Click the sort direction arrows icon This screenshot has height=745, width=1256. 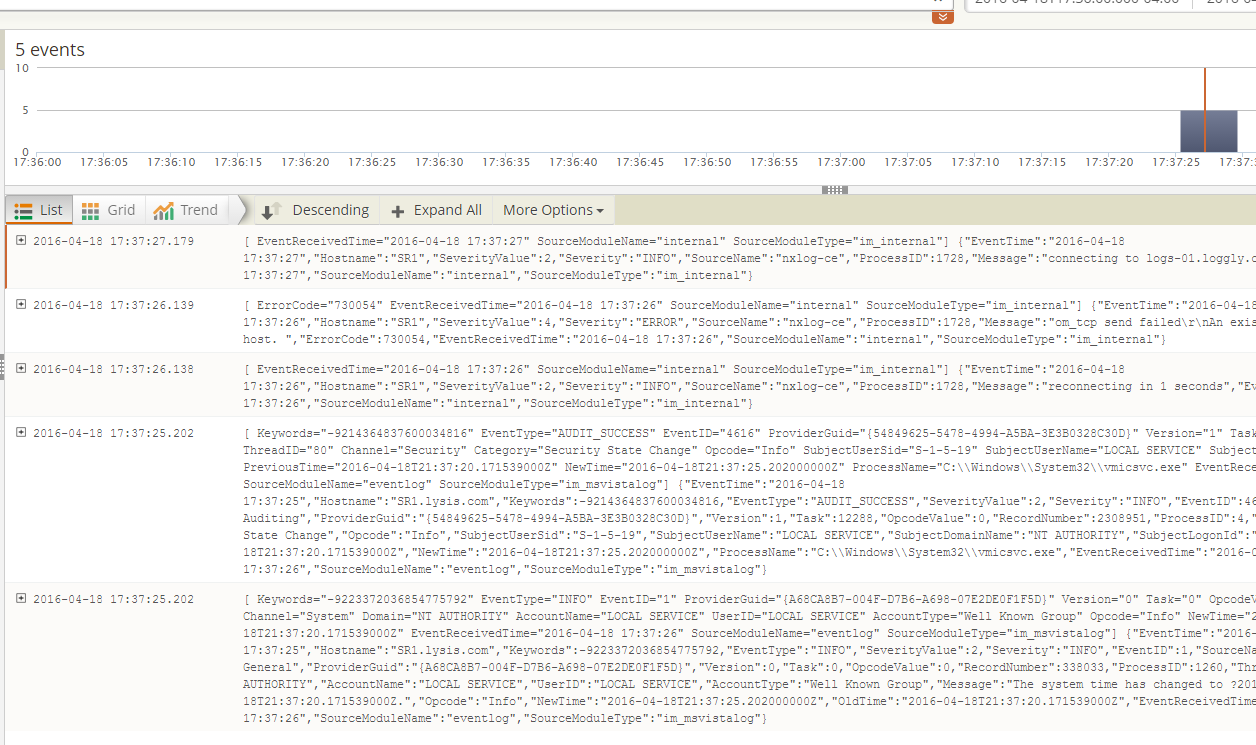point(271,211)
